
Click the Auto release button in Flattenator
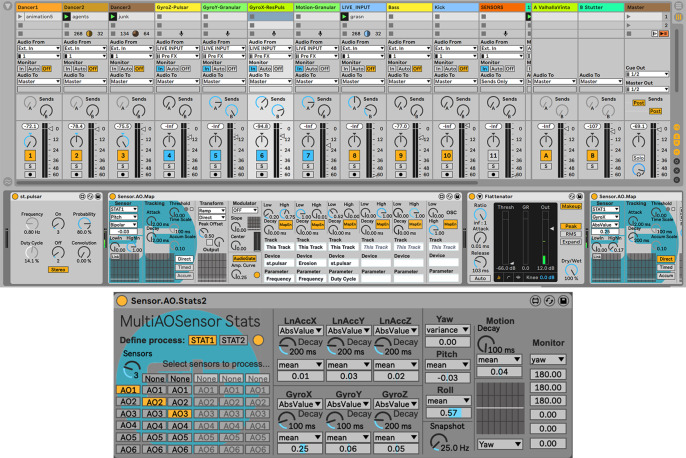point(480,278)
